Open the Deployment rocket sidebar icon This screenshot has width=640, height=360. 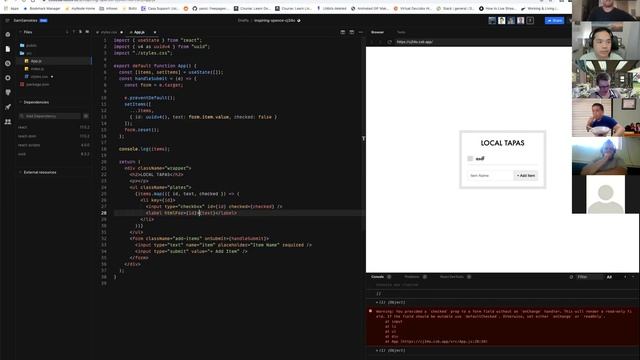tap(8, 107)
